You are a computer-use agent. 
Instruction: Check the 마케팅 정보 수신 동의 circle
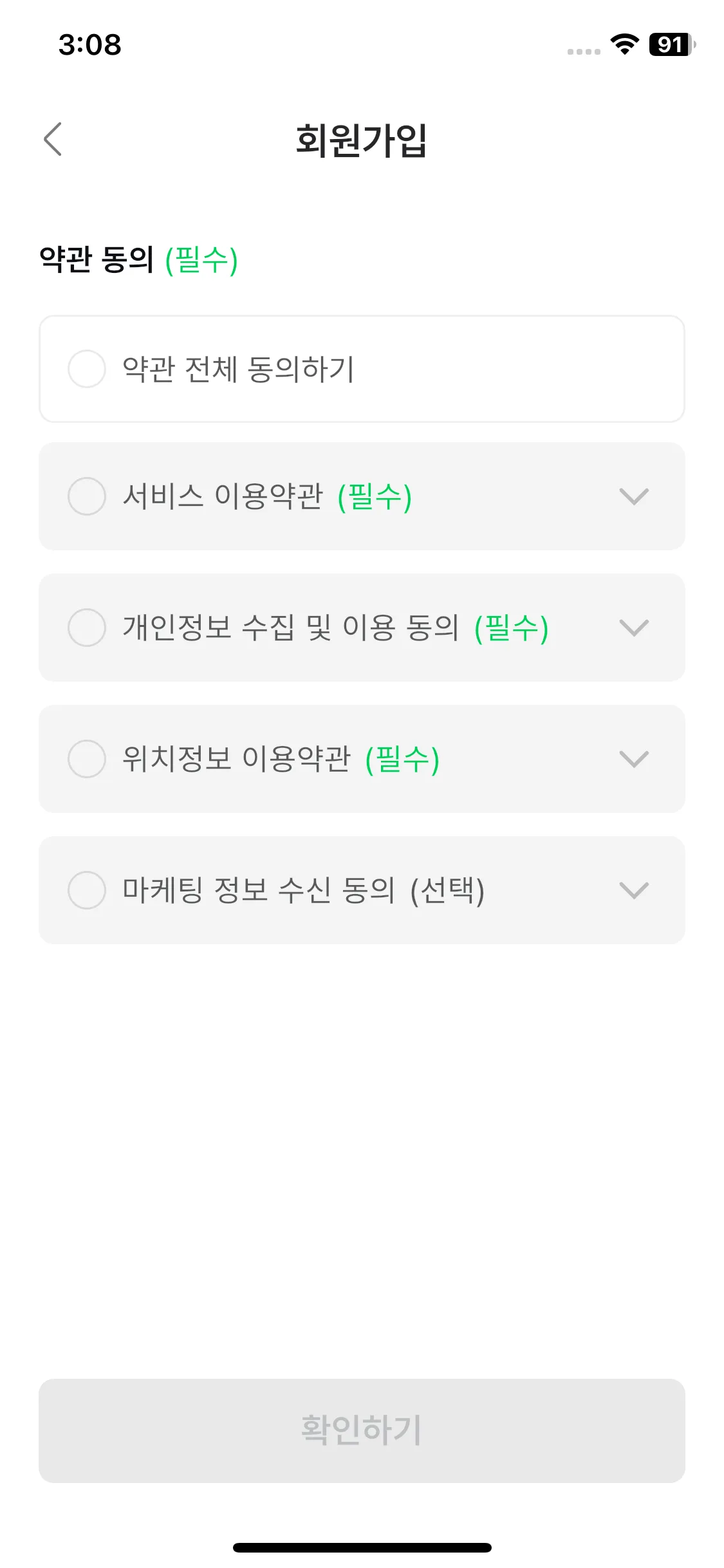click(87, 890)
